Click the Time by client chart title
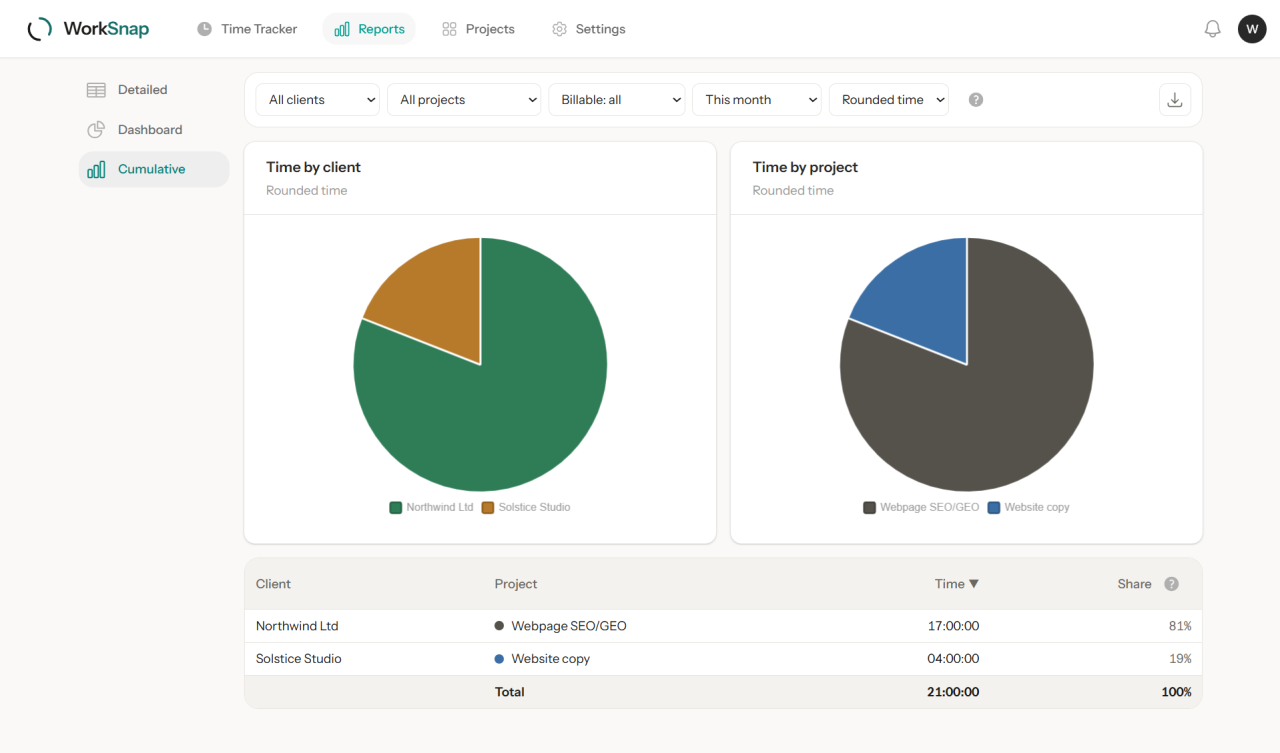This screenshot has width=1280, height=753. (313, 167)
